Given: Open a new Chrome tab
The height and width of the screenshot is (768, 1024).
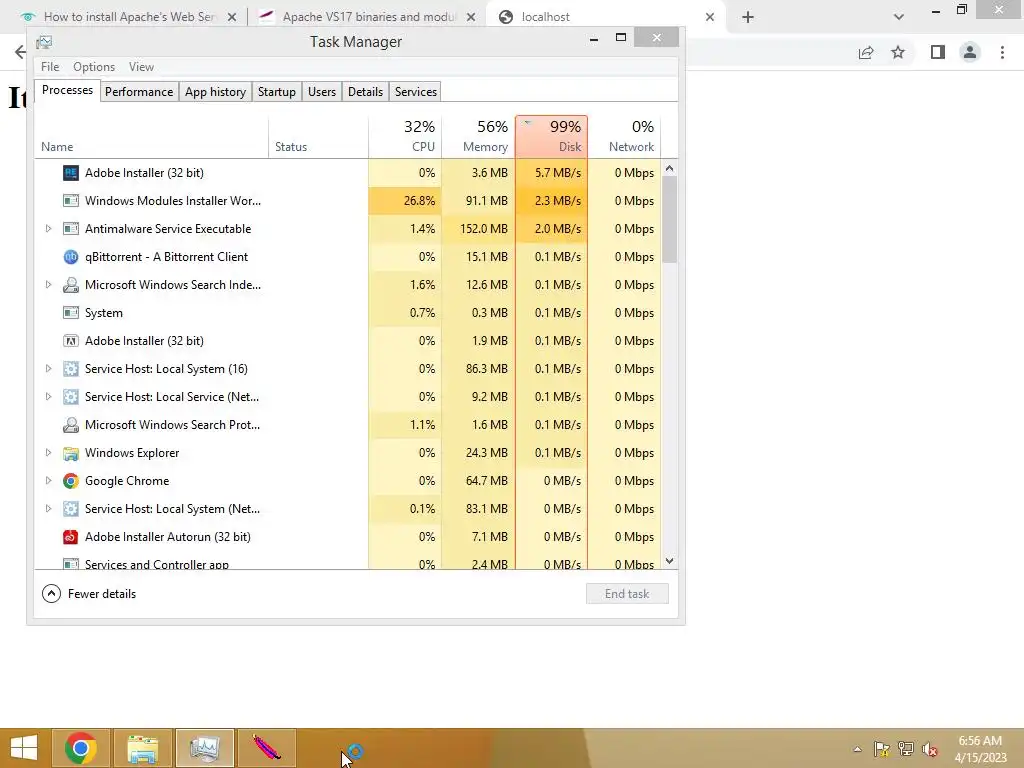Looking at the screenshot, I should [748, 17].
